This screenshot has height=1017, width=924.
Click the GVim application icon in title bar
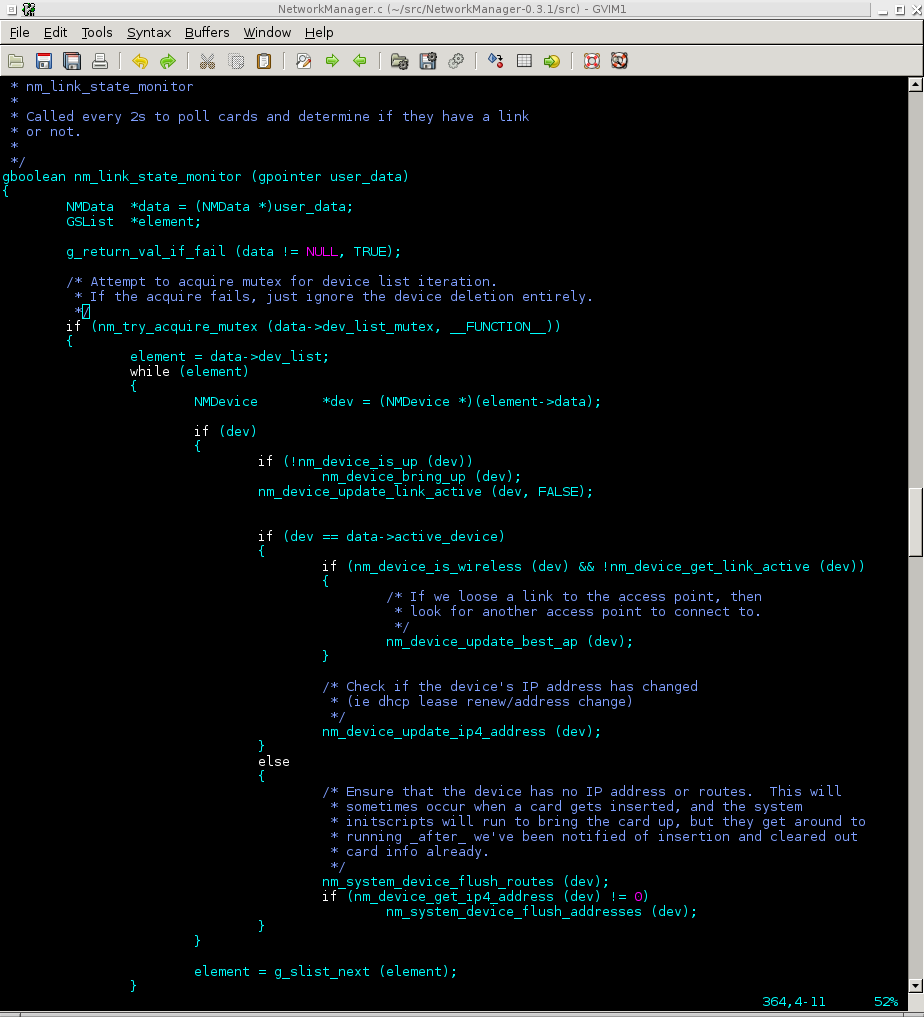(29, 9)
